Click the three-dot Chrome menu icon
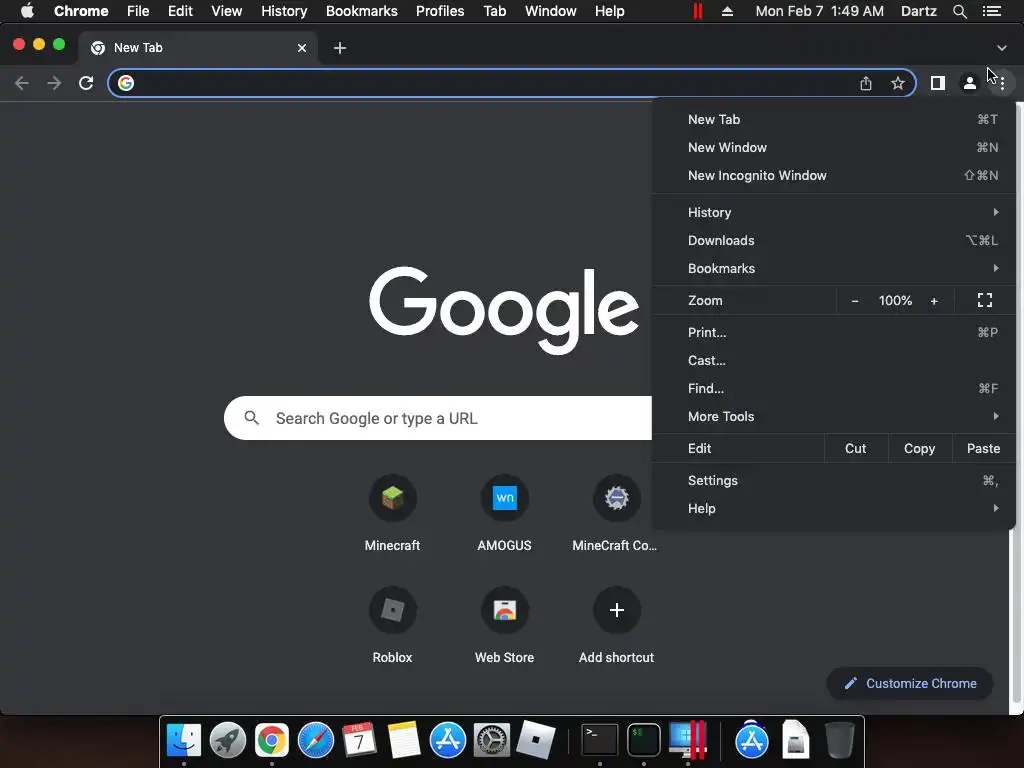Screen dimensions: 1024x768 click(1002, 83)
